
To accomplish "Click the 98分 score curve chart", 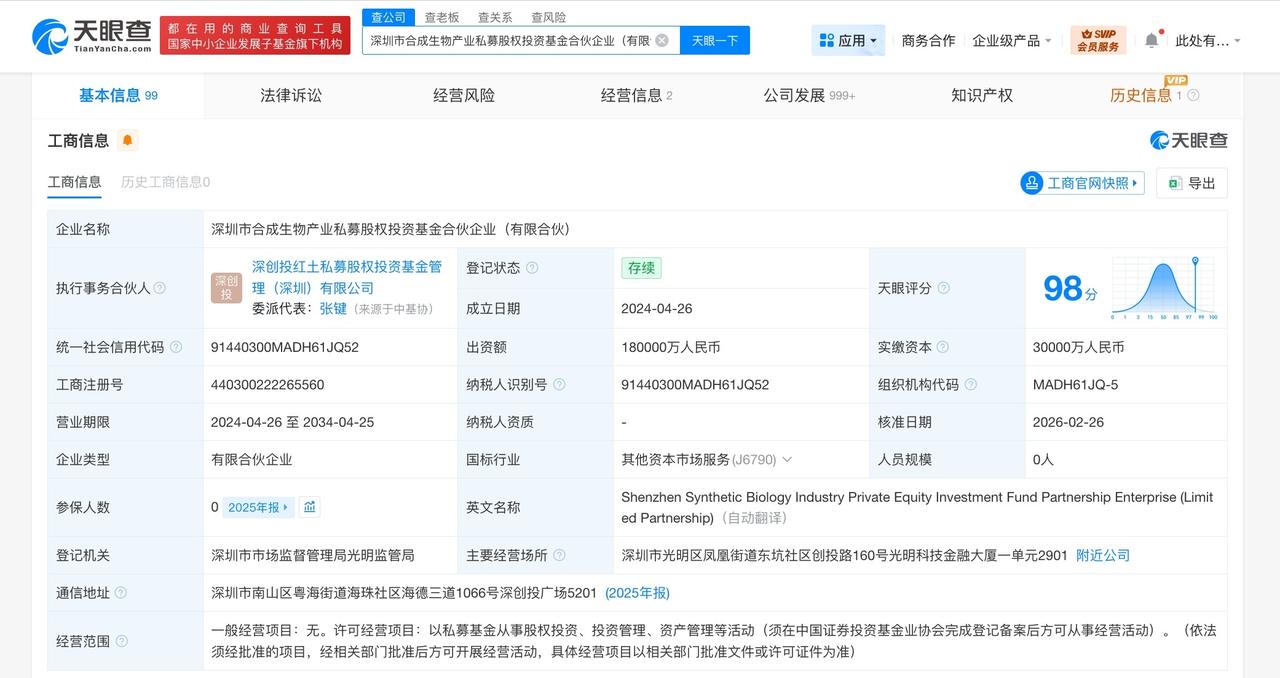I will (1163, 288).
